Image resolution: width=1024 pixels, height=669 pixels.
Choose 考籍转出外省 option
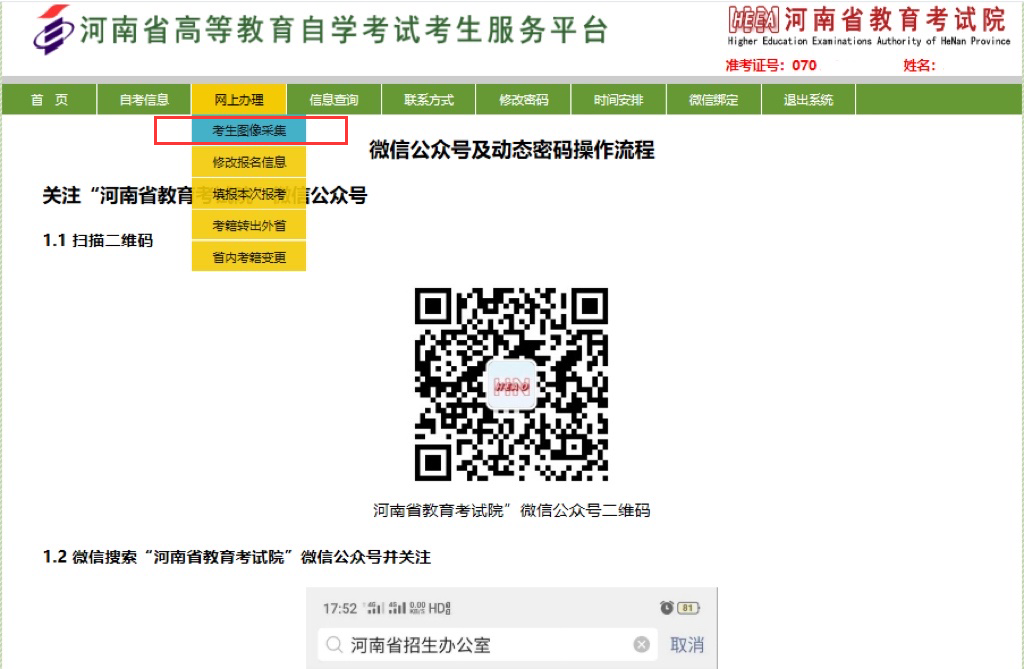(x=249, y=226)
